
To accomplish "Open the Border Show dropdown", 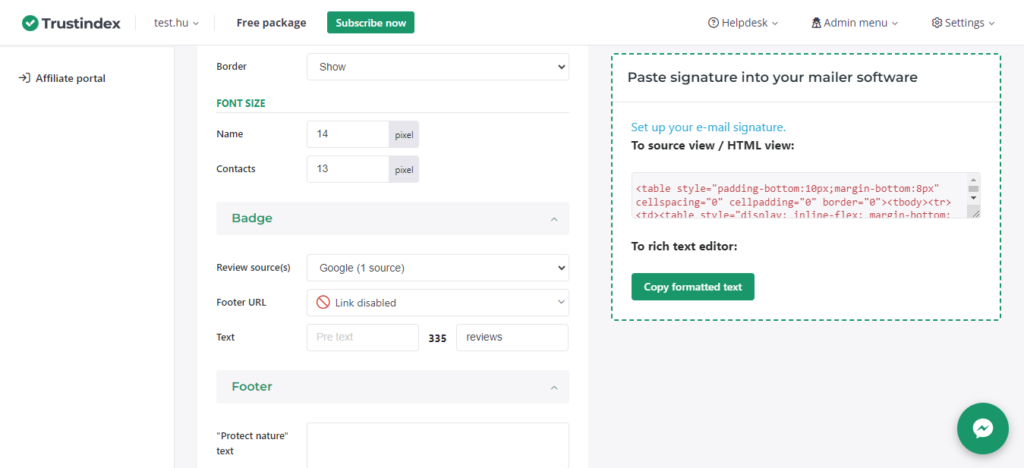I will click(x=437, y=67).
